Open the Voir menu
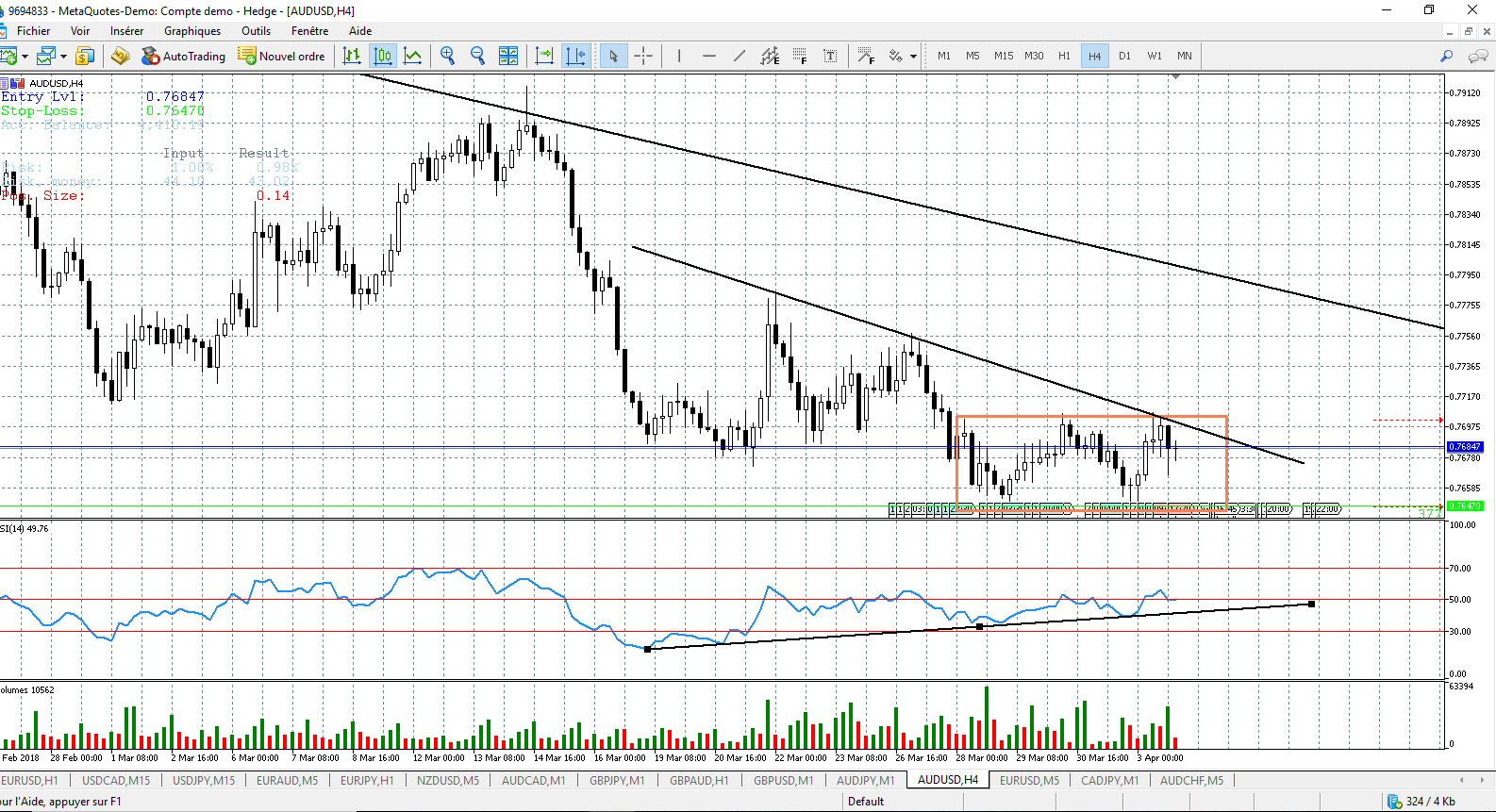The height and width of the screenshot is (812, 1496). pos(80,31)
